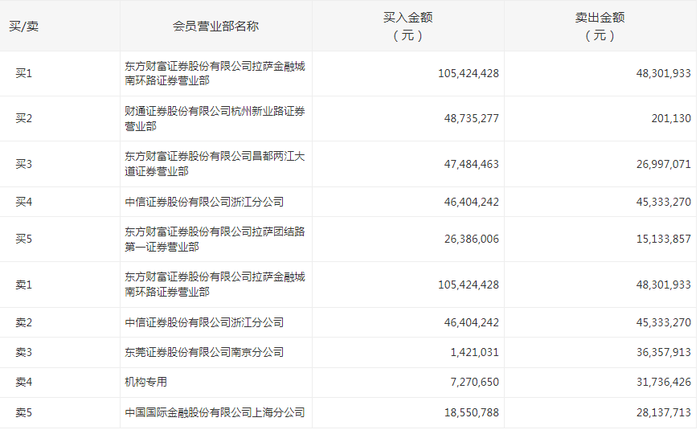Screen dimensions: 700x430
Task: Select the 买3 row label
Action: (x=24, y=164)
